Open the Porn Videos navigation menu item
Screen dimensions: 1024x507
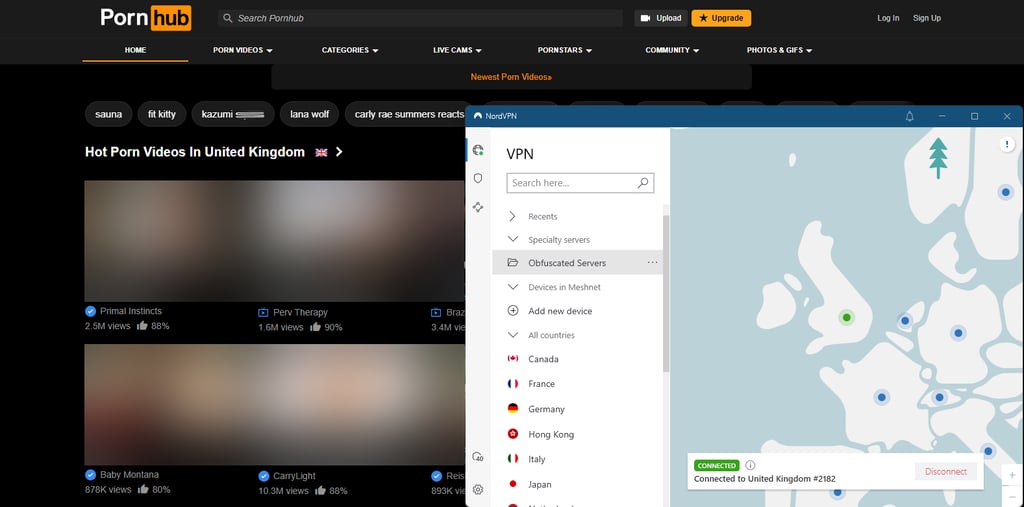click(243, 50)
